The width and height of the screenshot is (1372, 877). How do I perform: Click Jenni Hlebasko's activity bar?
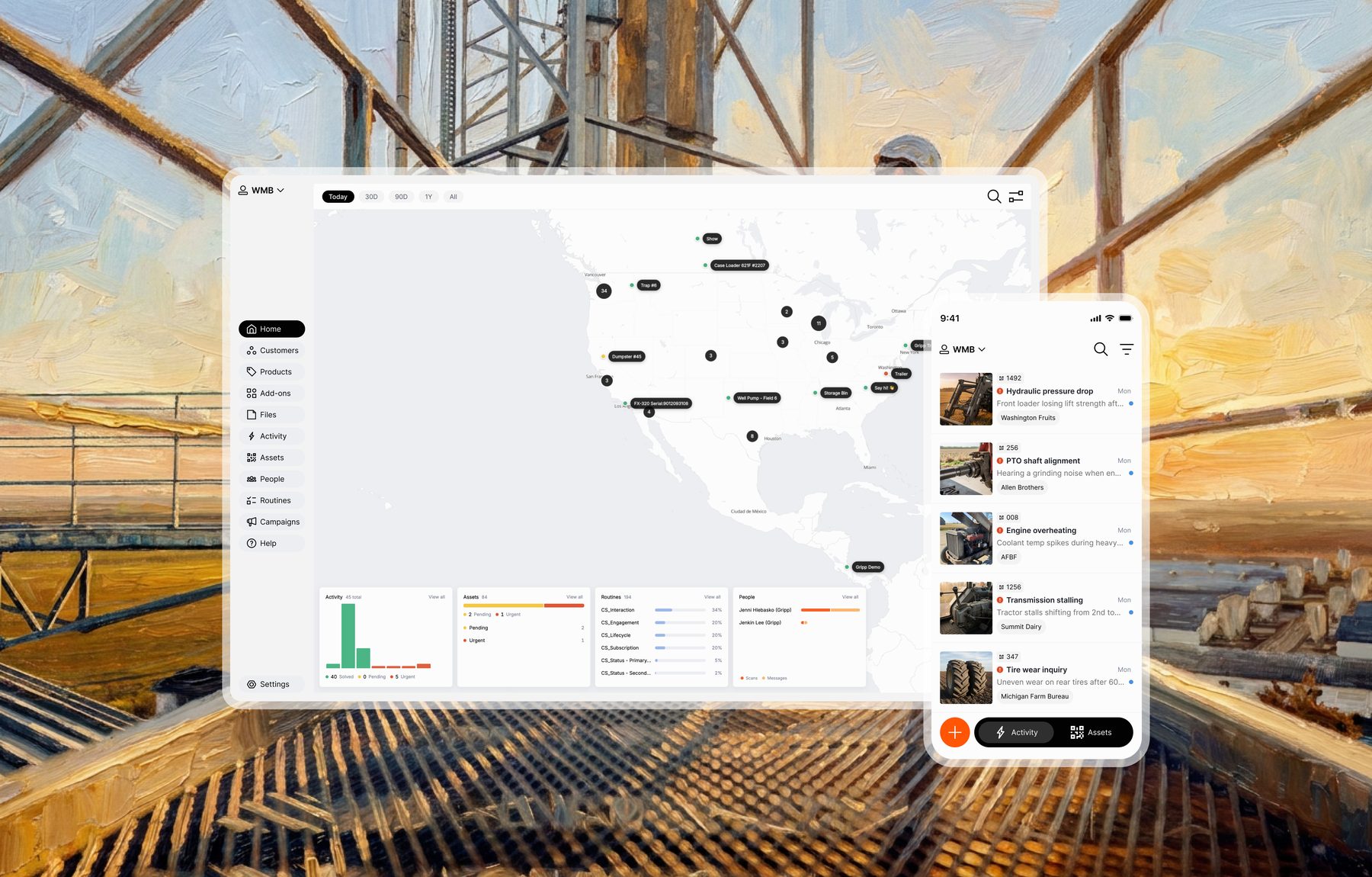[x=830, y=610]
